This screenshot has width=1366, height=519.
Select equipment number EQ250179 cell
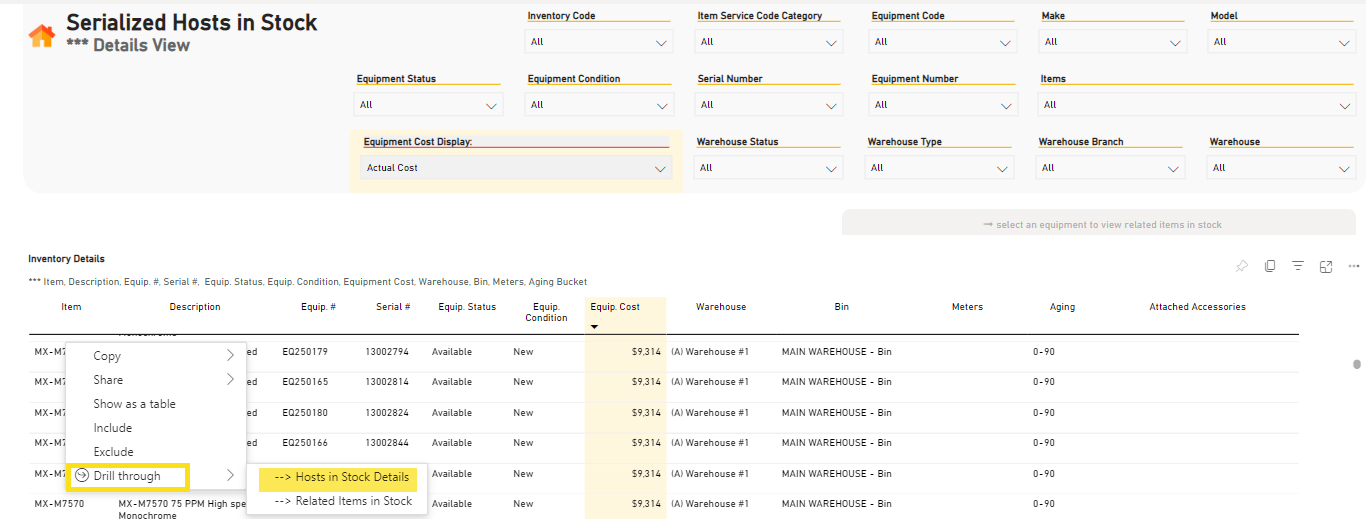point(305,352)
